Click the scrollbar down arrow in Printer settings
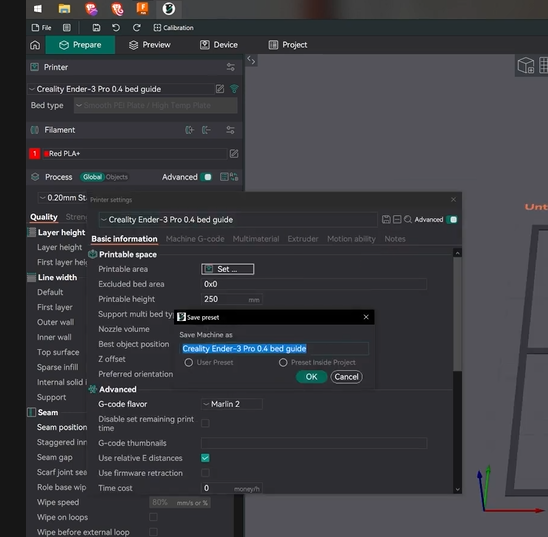 click(457, 489)
